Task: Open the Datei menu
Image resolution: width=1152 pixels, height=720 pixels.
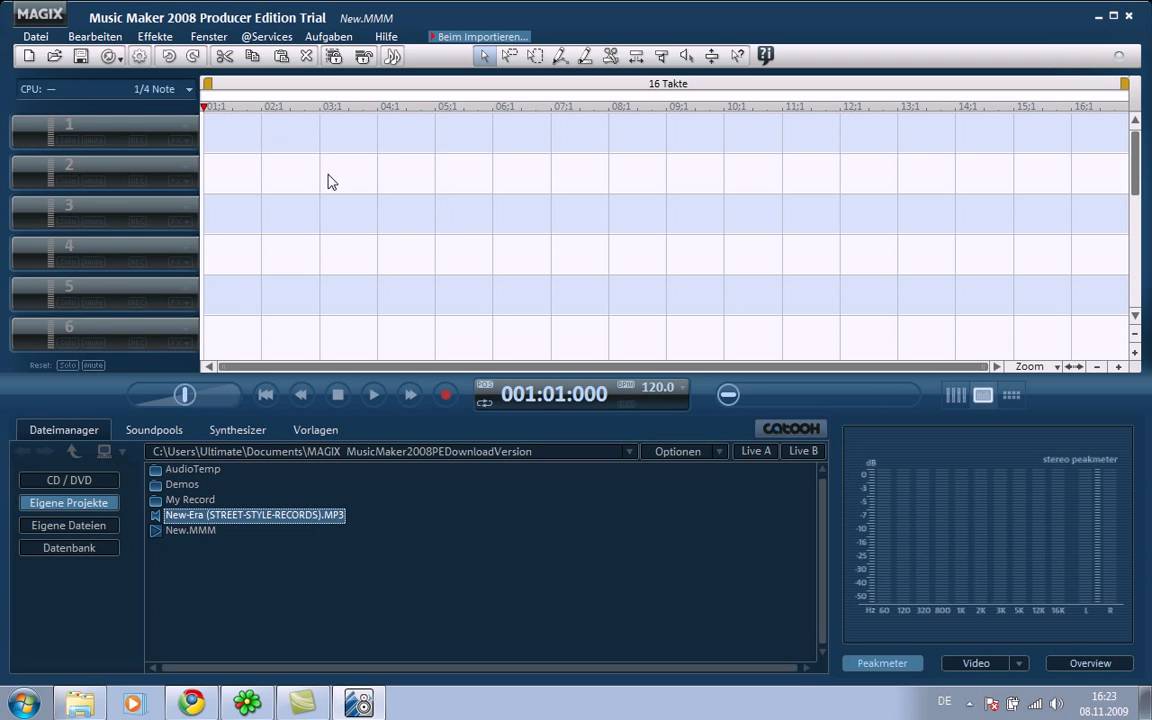Action: 36,37
